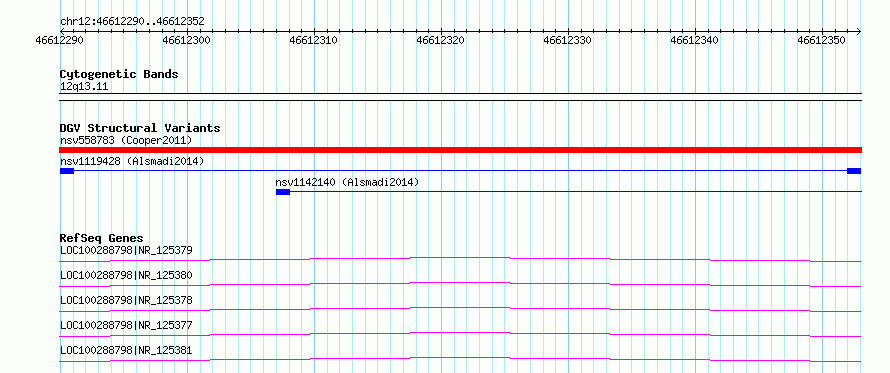Open the LOC100288798|NR_125379 gene label
Screen dimensions: 890x373
(126, 250)
